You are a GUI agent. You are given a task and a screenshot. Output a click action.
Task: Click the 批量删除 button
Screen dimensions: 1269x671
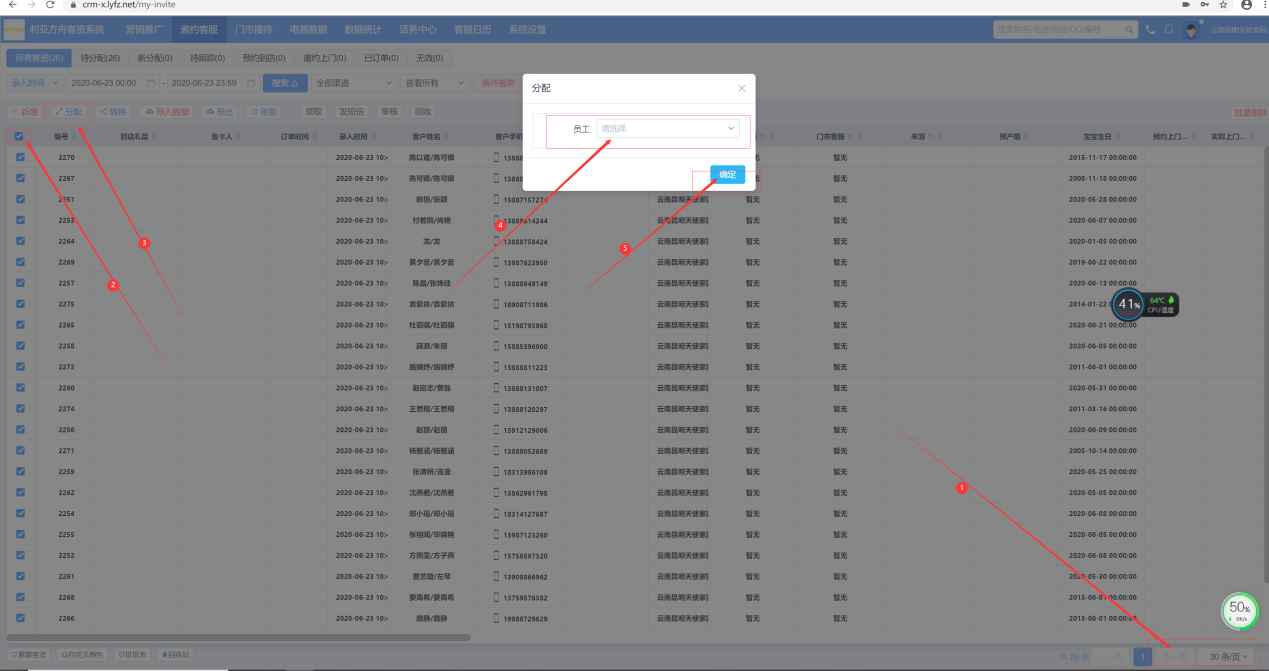1249,113
